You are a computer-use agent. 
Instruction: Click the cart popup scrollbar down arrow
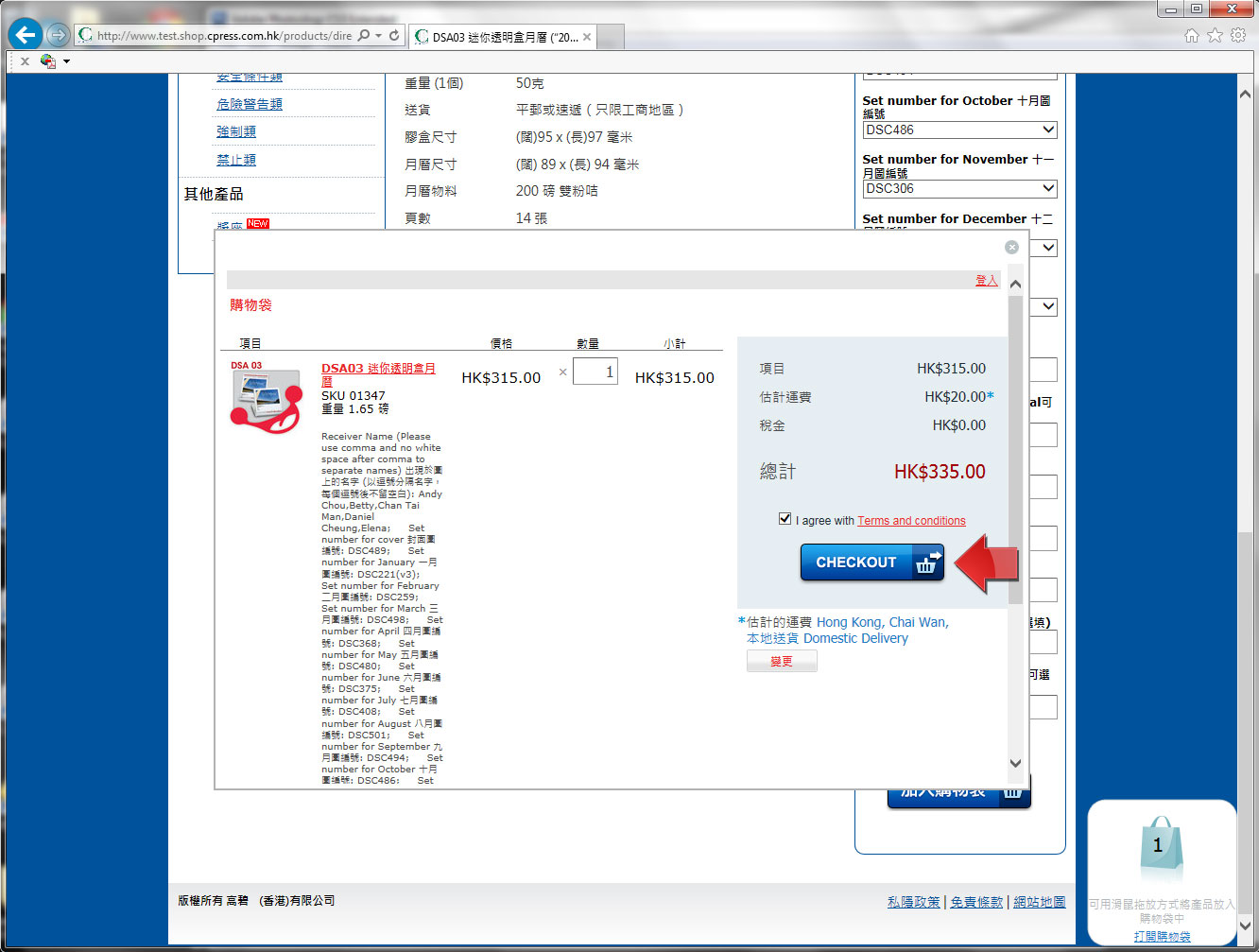[x=1015, y=763]
